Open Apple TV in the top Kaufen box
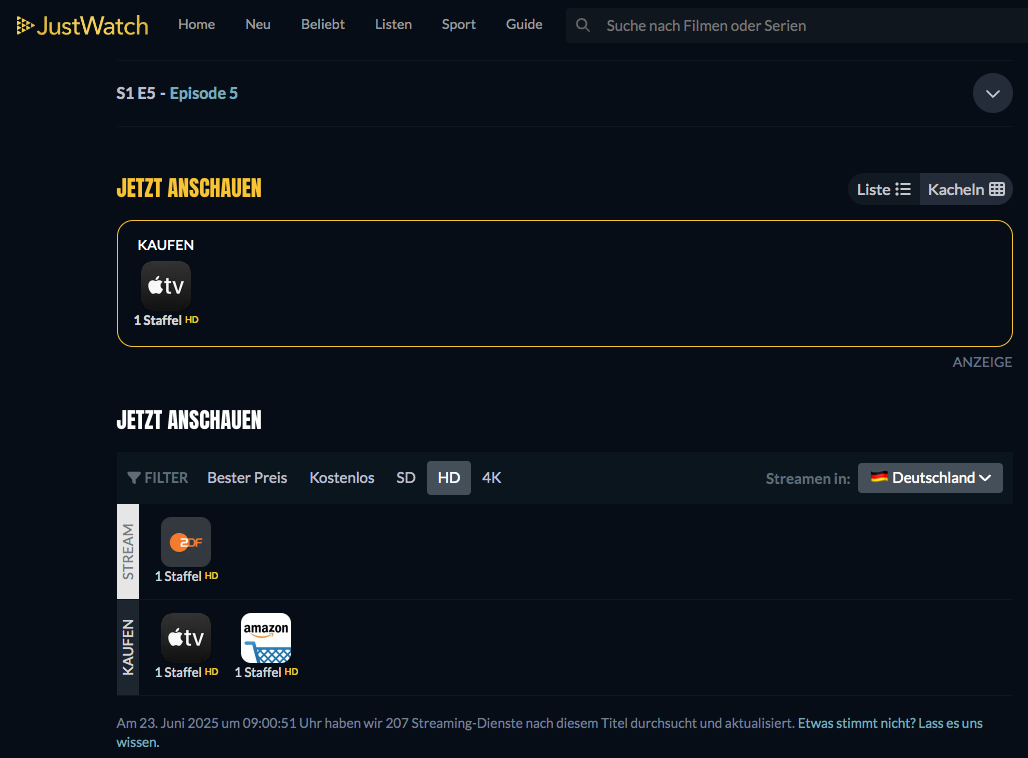 [166, 286]
